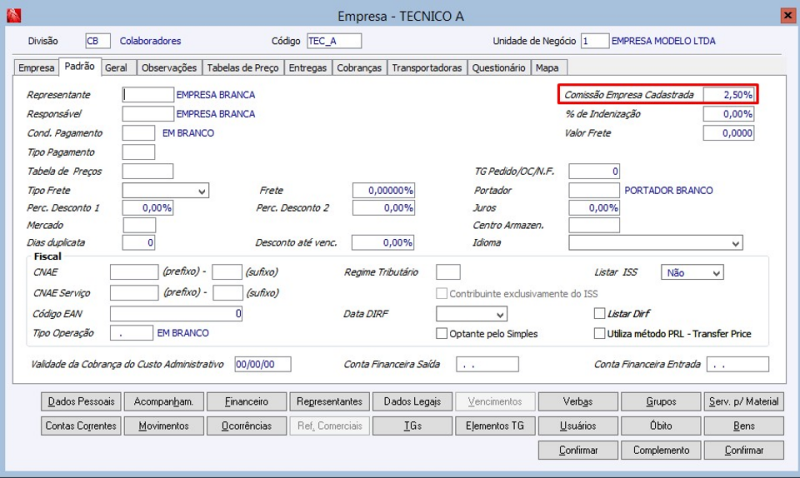This screenshot has width=800, height=478.
Task: Open the Grupos button
Action: 661,401
